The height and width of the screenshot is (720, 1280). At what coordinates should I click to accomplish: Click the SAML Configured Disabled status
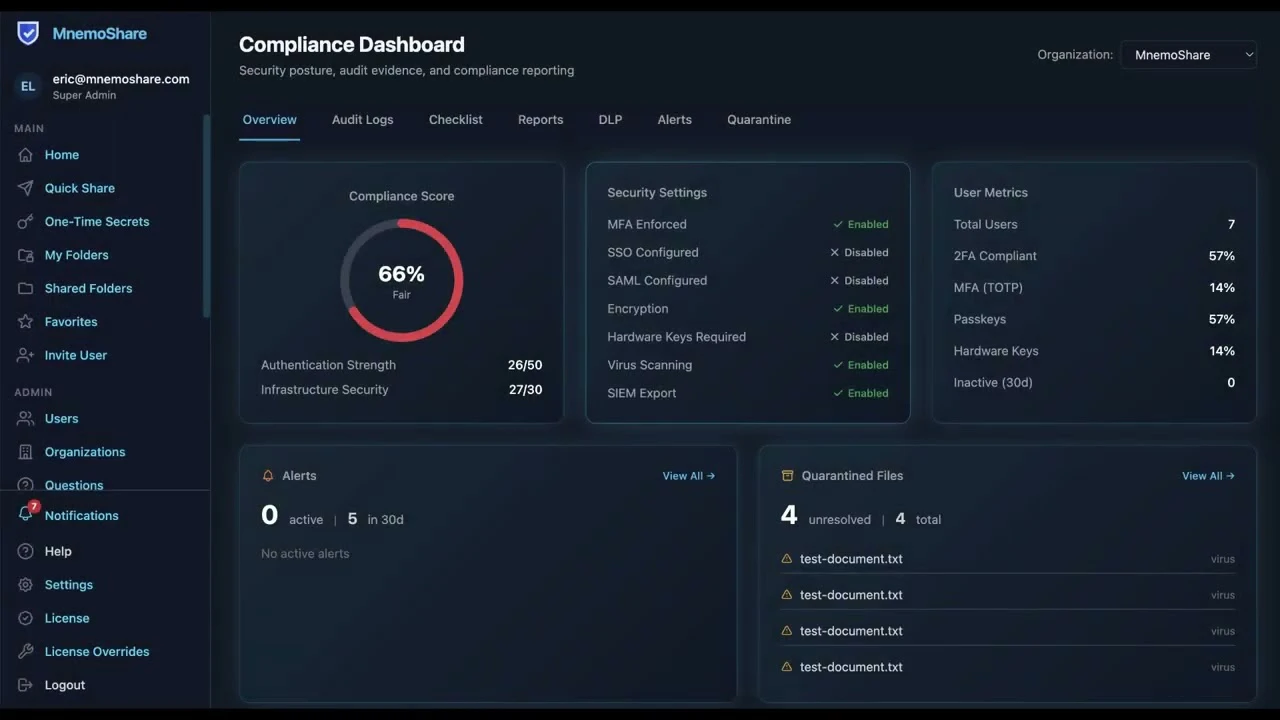(x=859, y=281)
